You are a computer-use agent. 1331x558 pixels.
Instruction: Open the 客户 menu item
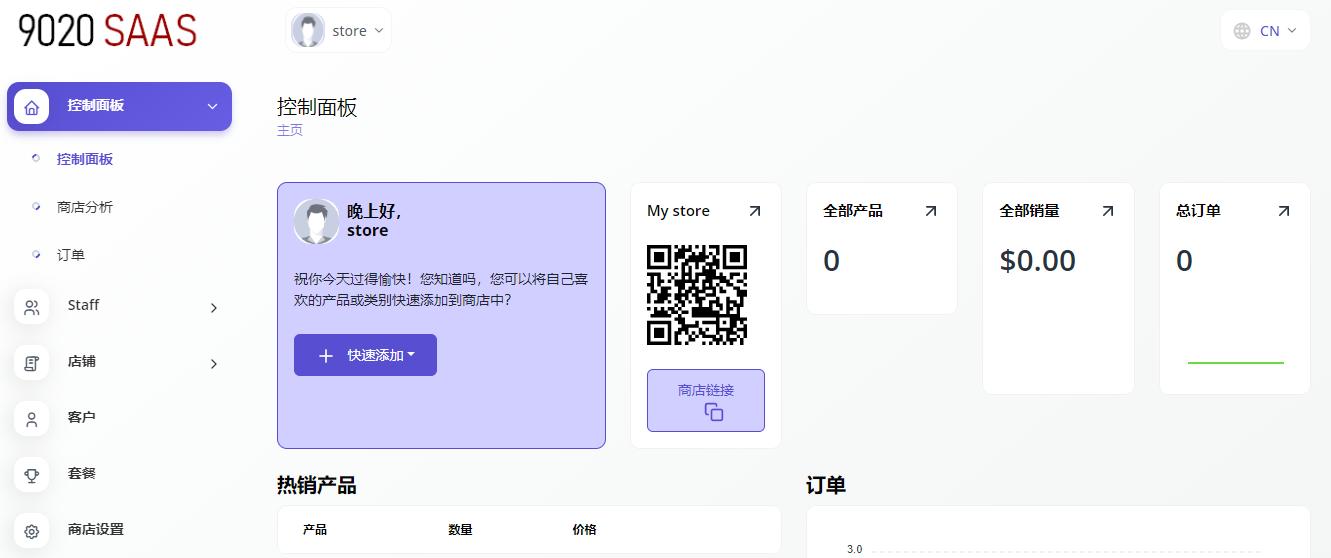[119, 419]
